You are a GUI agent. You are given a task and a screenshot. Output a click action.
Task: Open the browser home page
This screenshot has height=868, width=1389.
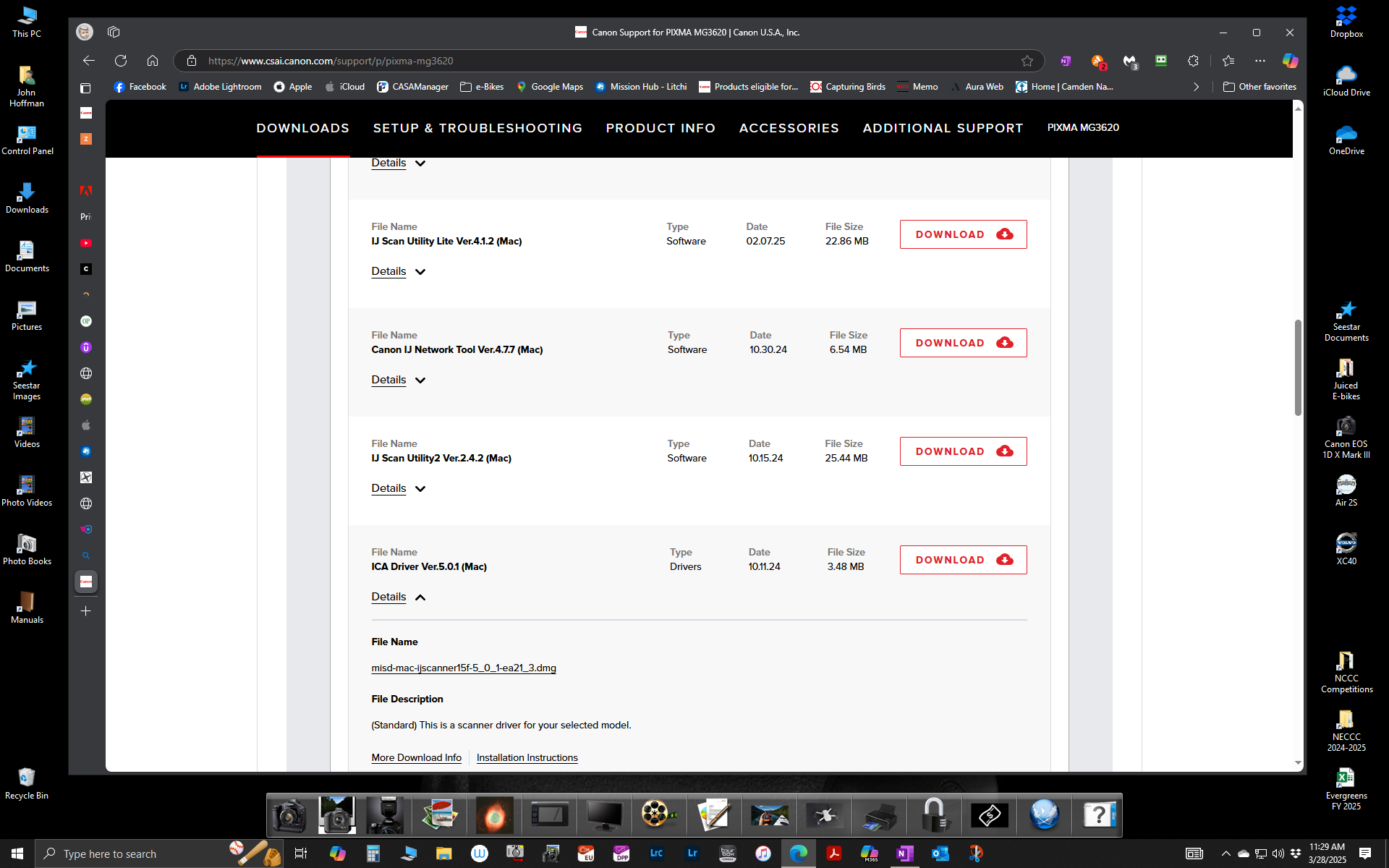(153, 61)
